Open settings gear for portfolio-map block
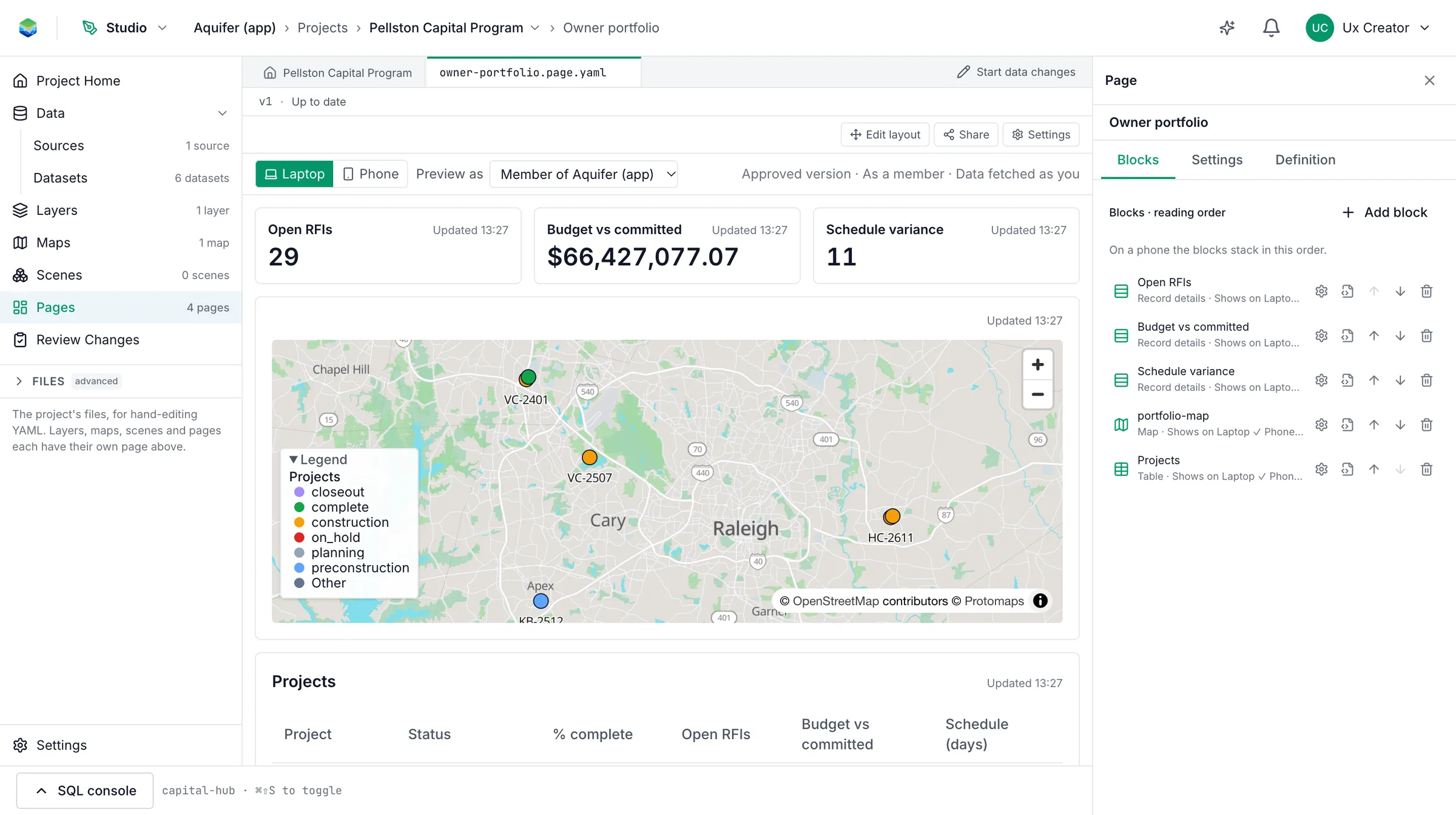 tap(1321, 425)
